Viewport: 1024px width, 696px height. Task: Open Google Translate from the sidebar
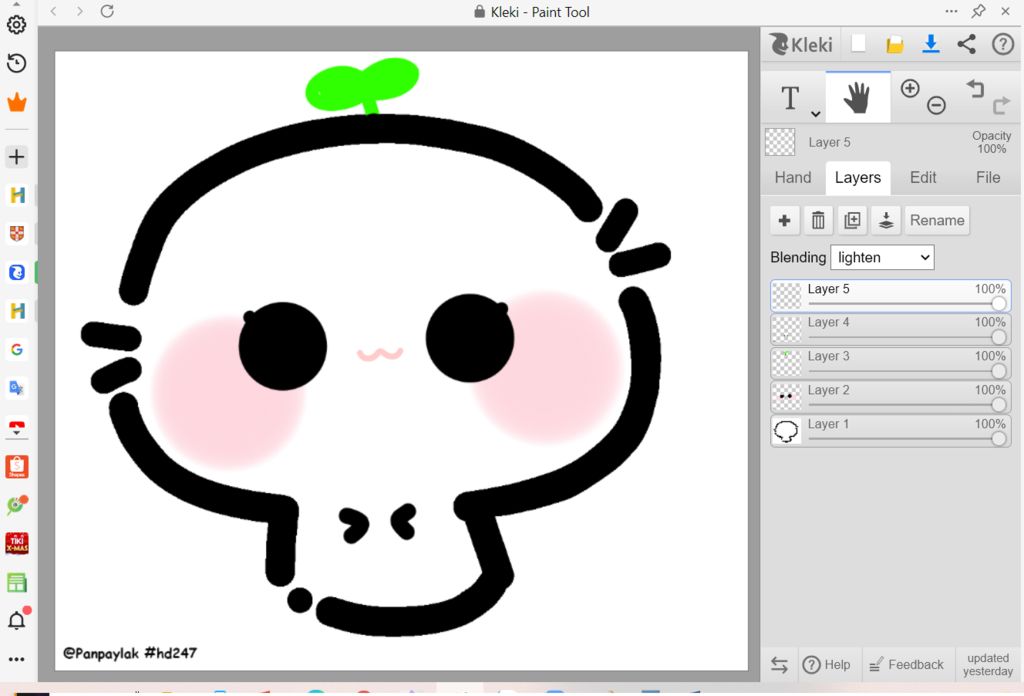16,388
